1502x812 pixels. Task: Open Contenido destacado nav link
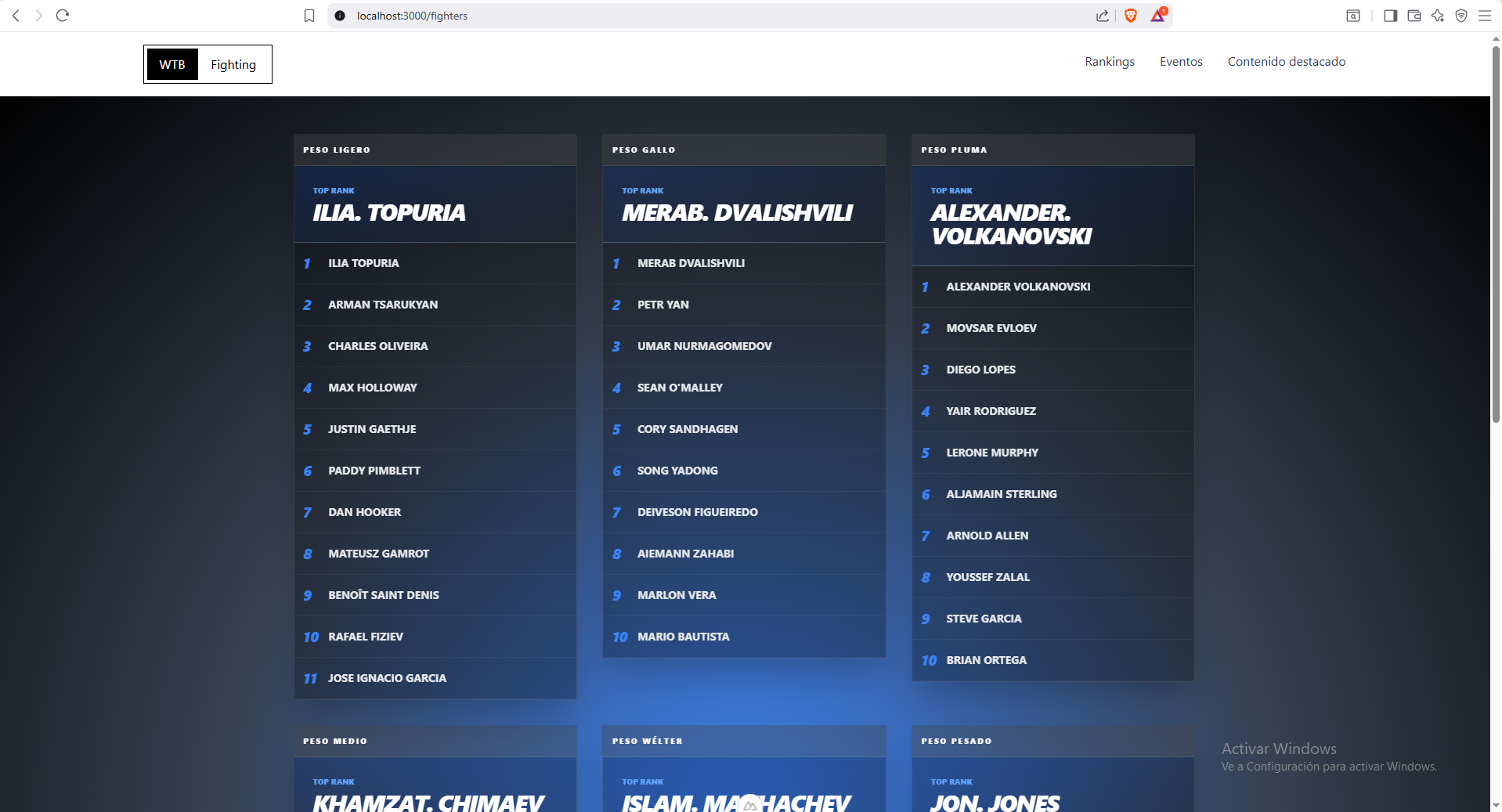click(x=1286, y=62)
